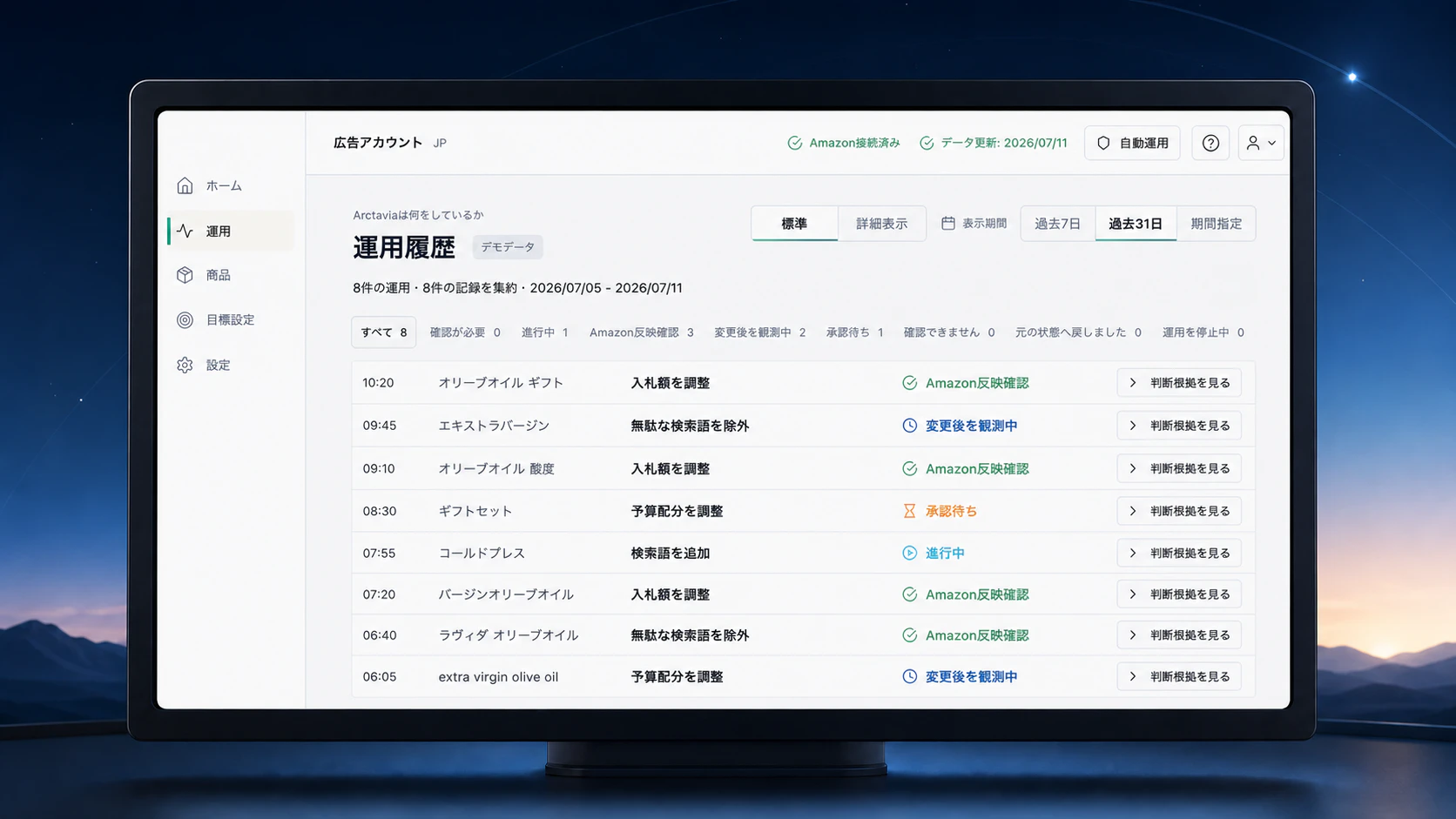The height and width of the screenshot is (819, 1456).
Task: Filter by 運用を停止中 0 tab
Action: (1203, 332)
